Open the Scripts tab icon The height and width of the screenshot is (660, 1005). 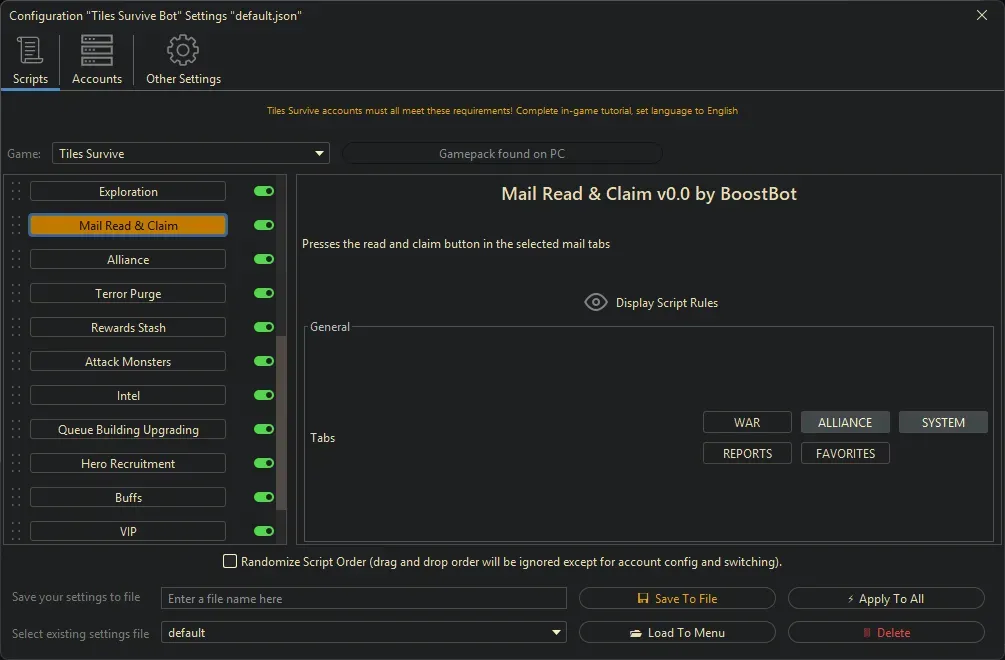(x=30, y=50)
